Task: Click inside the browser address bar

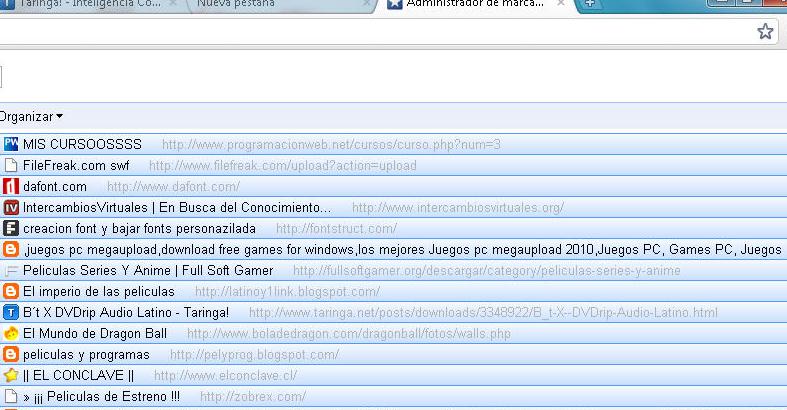Action: pyautogui.click(x=376, y=32)
